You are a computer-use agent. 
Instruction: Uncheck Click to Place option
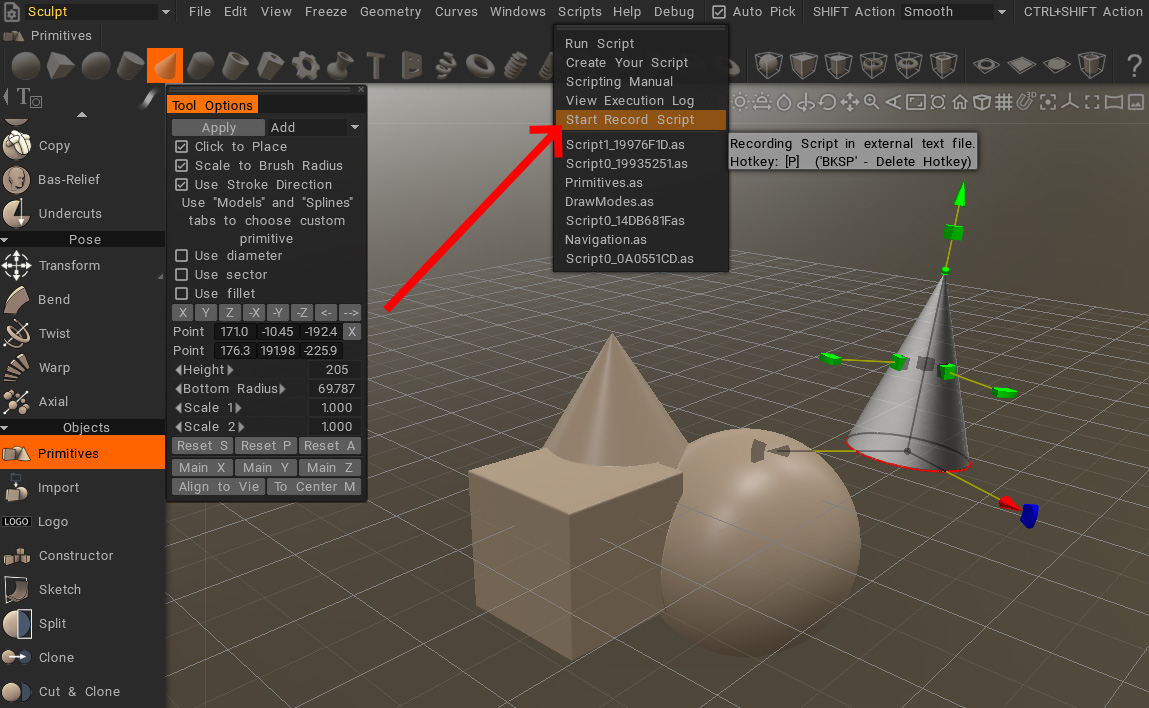[182, 147]
